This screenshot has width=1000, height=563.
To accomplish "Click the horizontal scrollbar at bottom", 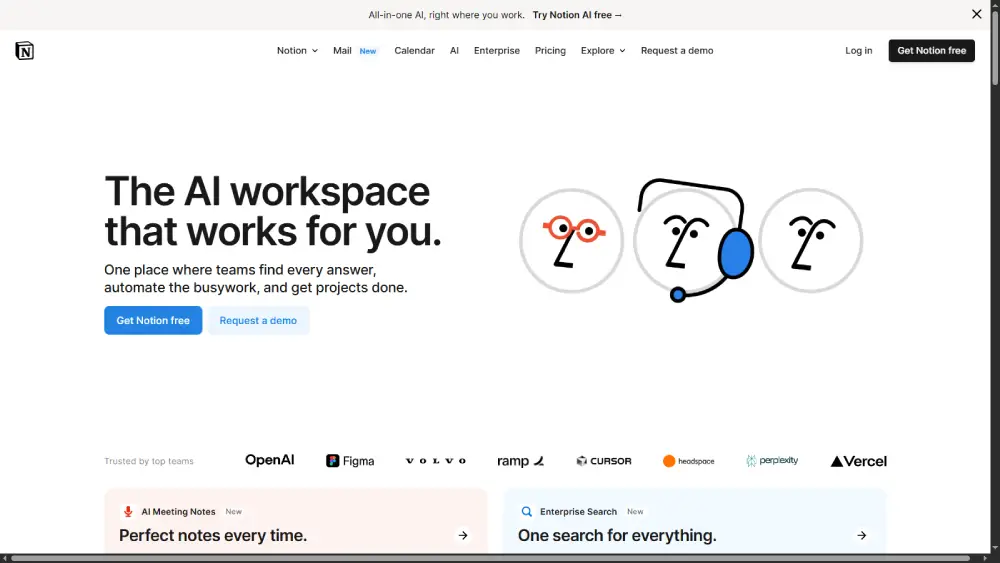I will pyautogui.click(x=490, y=559).
